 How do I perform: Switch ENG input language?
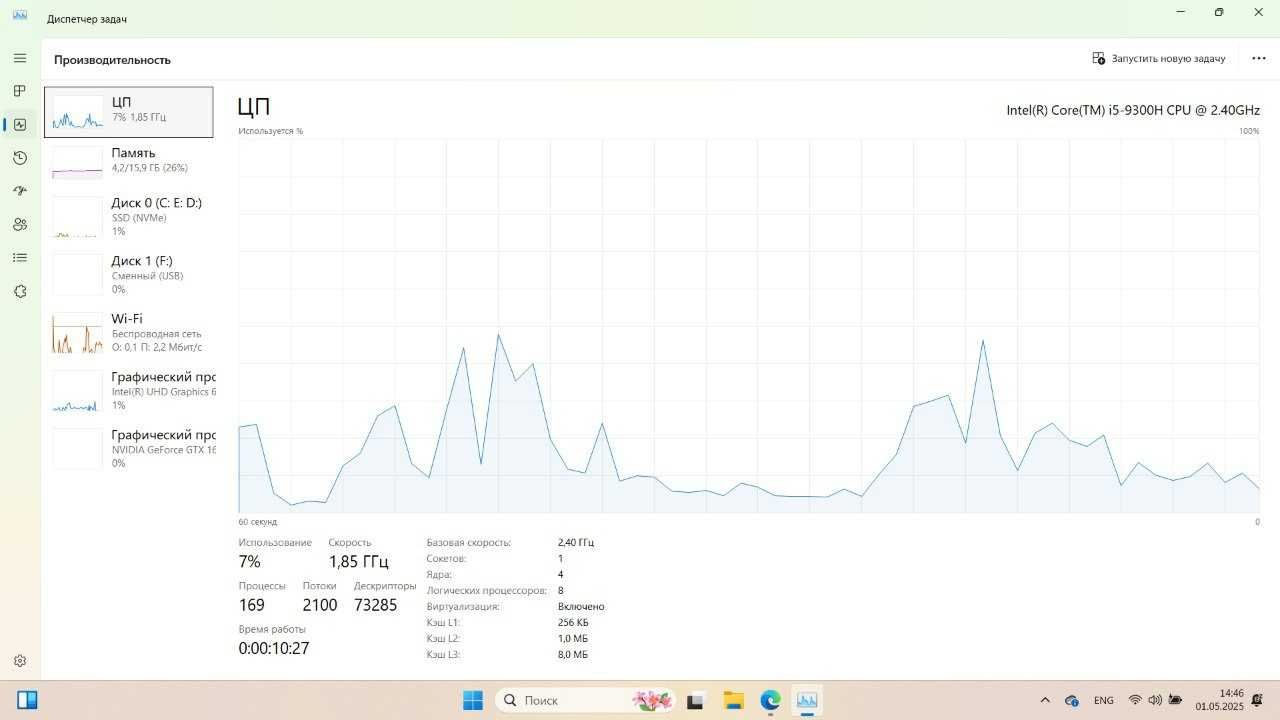click(x=1104, y=700)
